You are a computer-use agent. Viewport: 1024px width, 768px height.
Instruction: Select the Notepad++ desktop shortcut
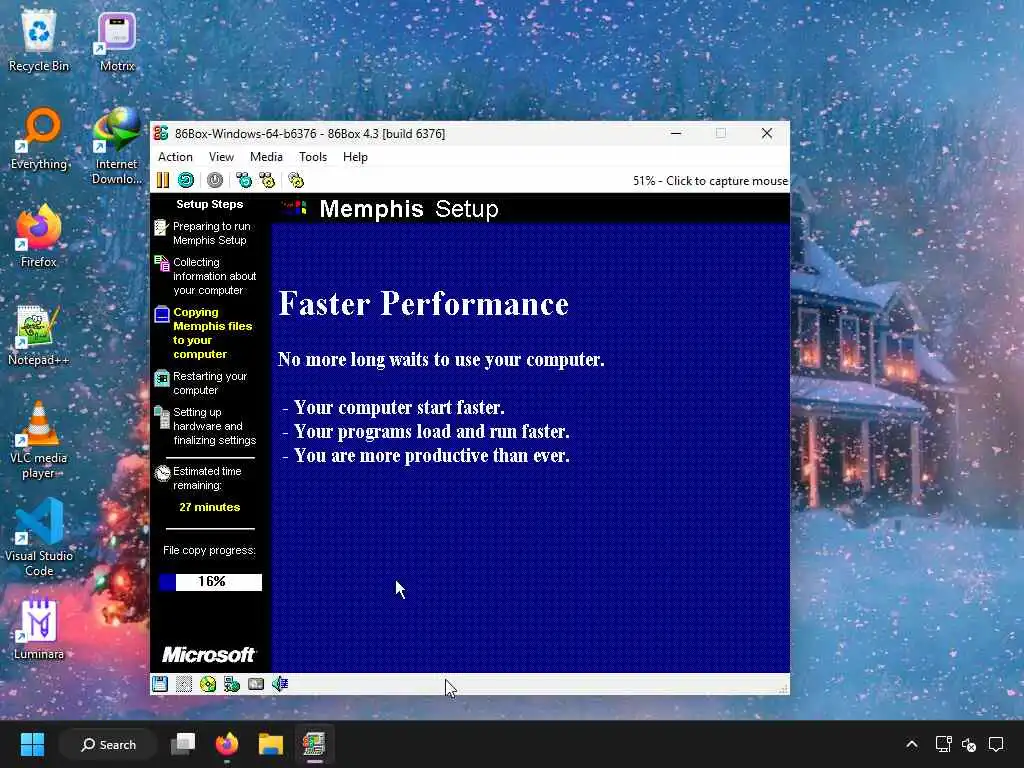click(39, 335)
